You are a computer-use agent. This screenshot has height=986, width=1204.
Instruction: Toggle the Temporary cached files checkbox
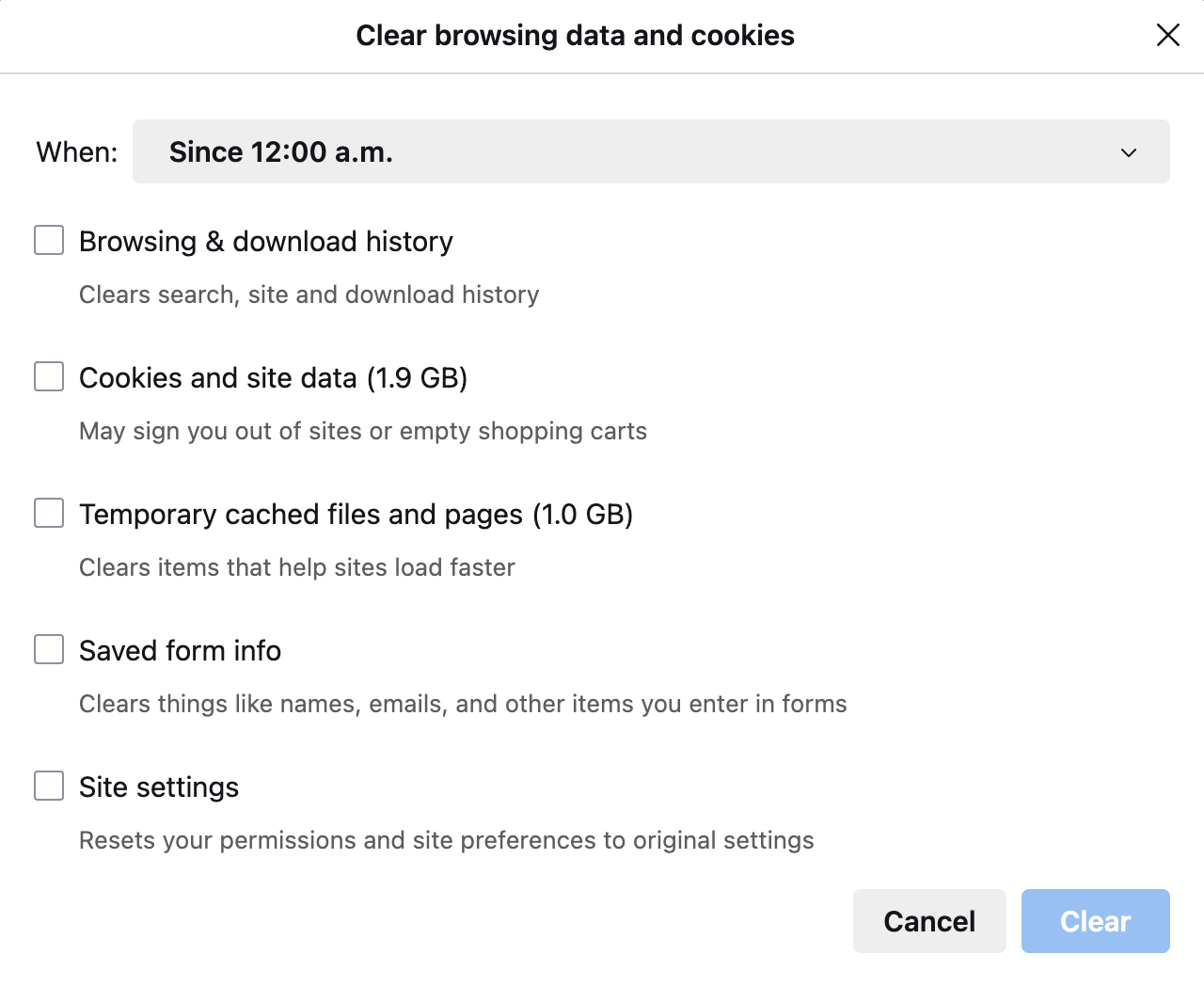48,513
